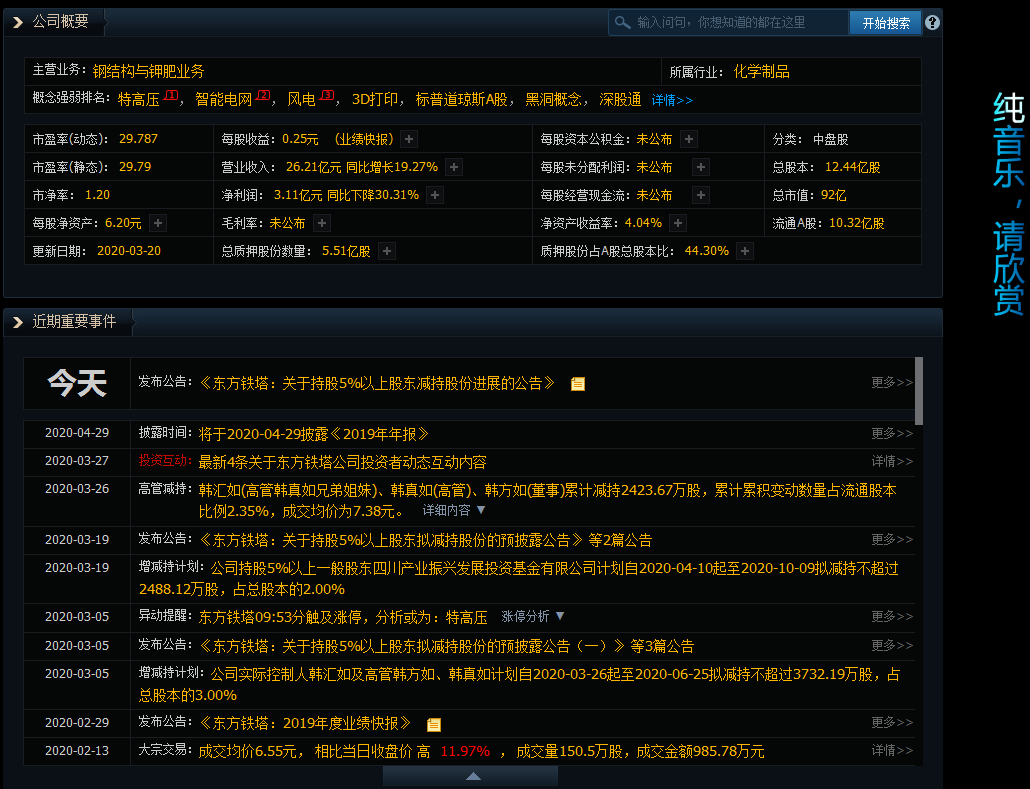Expand the plus next to 净利润
1030x789 pixels.
tap(435, 195)
